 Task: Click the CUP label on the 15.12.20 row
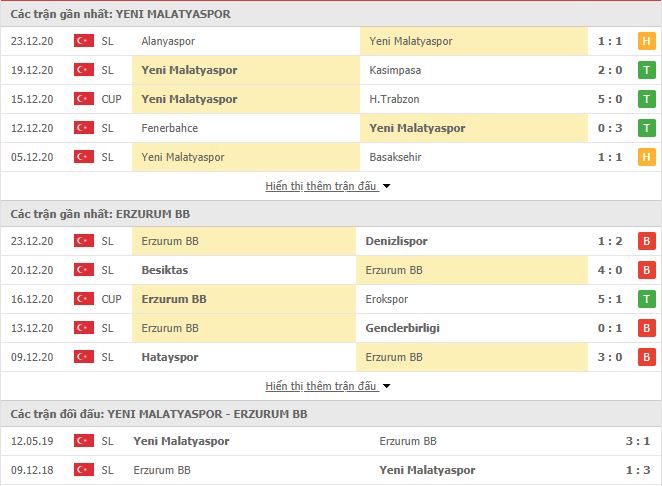click(x=111, y=99)
